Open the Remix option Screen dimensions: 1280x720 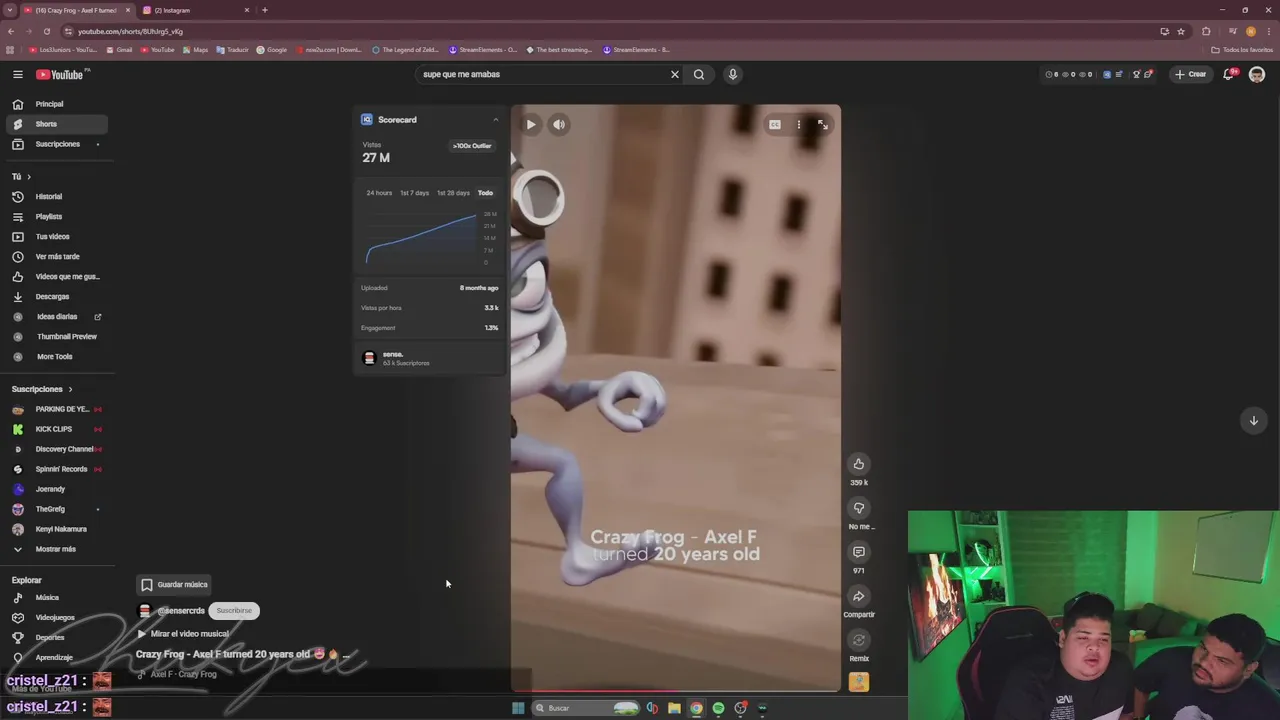(859, 640)
